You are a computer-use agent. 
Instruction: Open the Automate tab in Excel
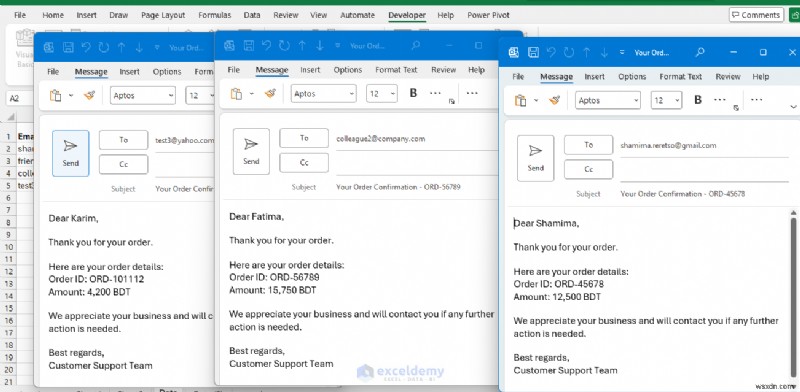(357, 15)
